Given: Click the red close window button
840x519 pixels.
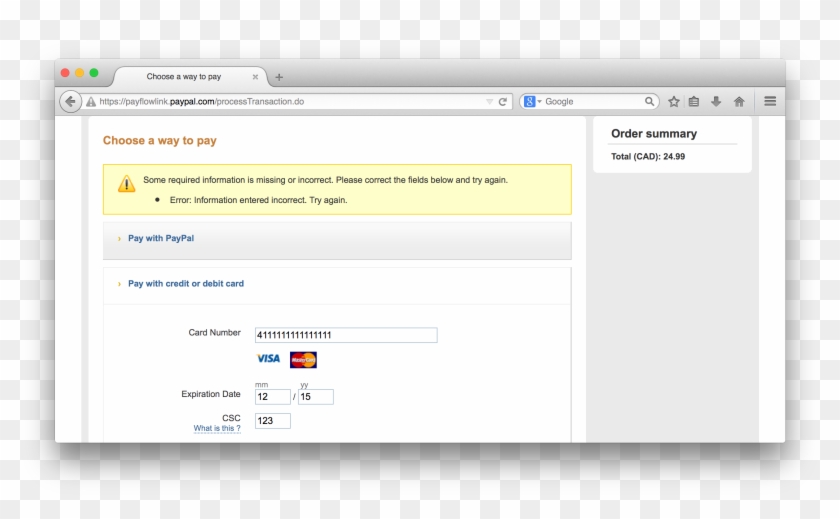Looking at the screenshot, I should pos(65,73).
